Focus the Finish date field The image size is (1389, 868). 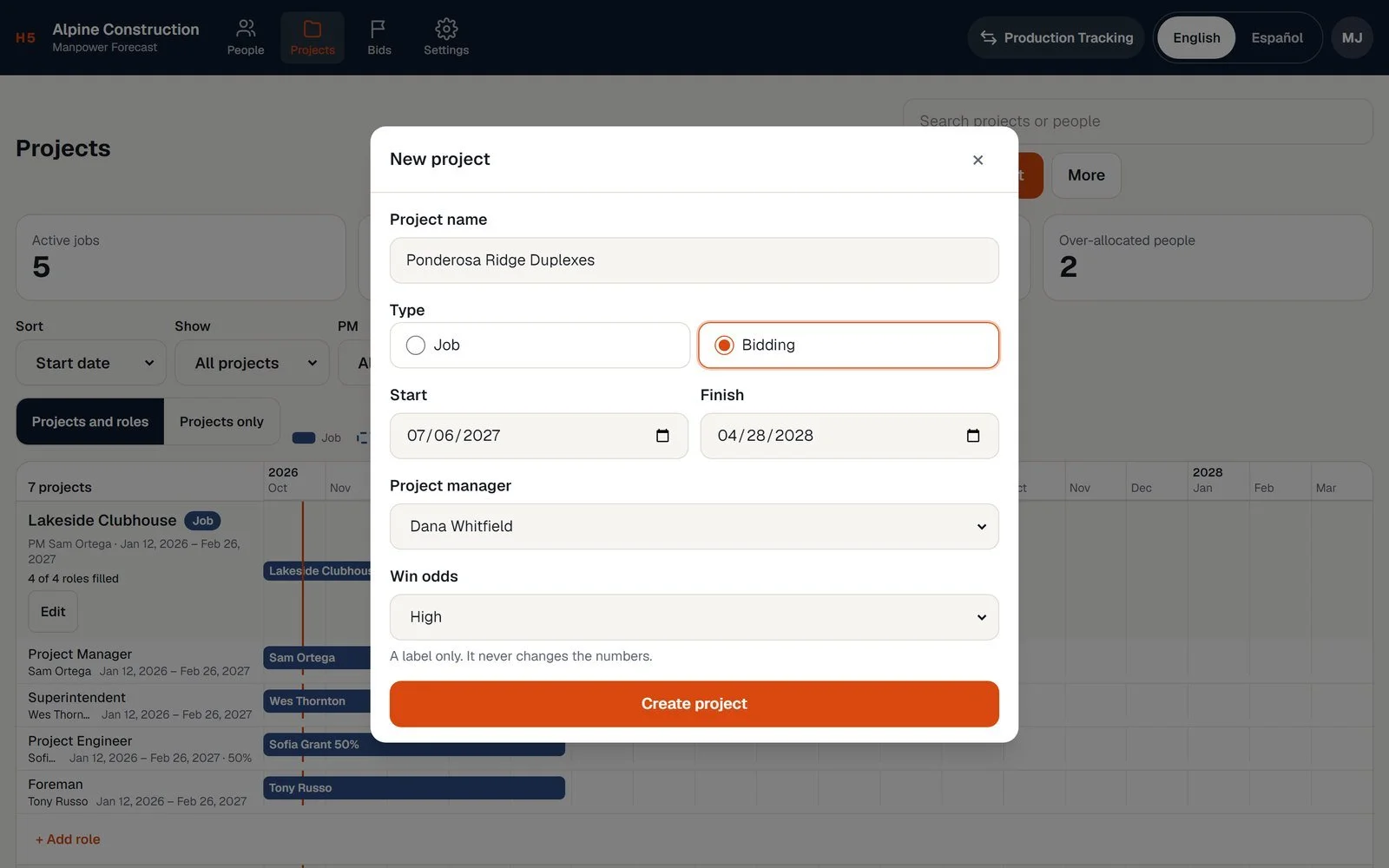point(849,436)
